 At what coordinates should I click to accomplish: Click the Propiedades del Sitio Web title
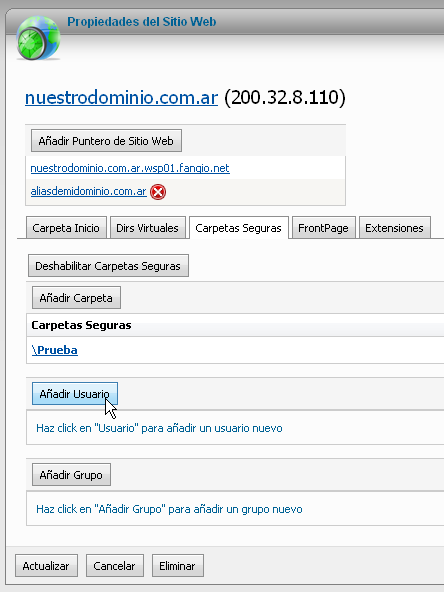click(142, 22)
